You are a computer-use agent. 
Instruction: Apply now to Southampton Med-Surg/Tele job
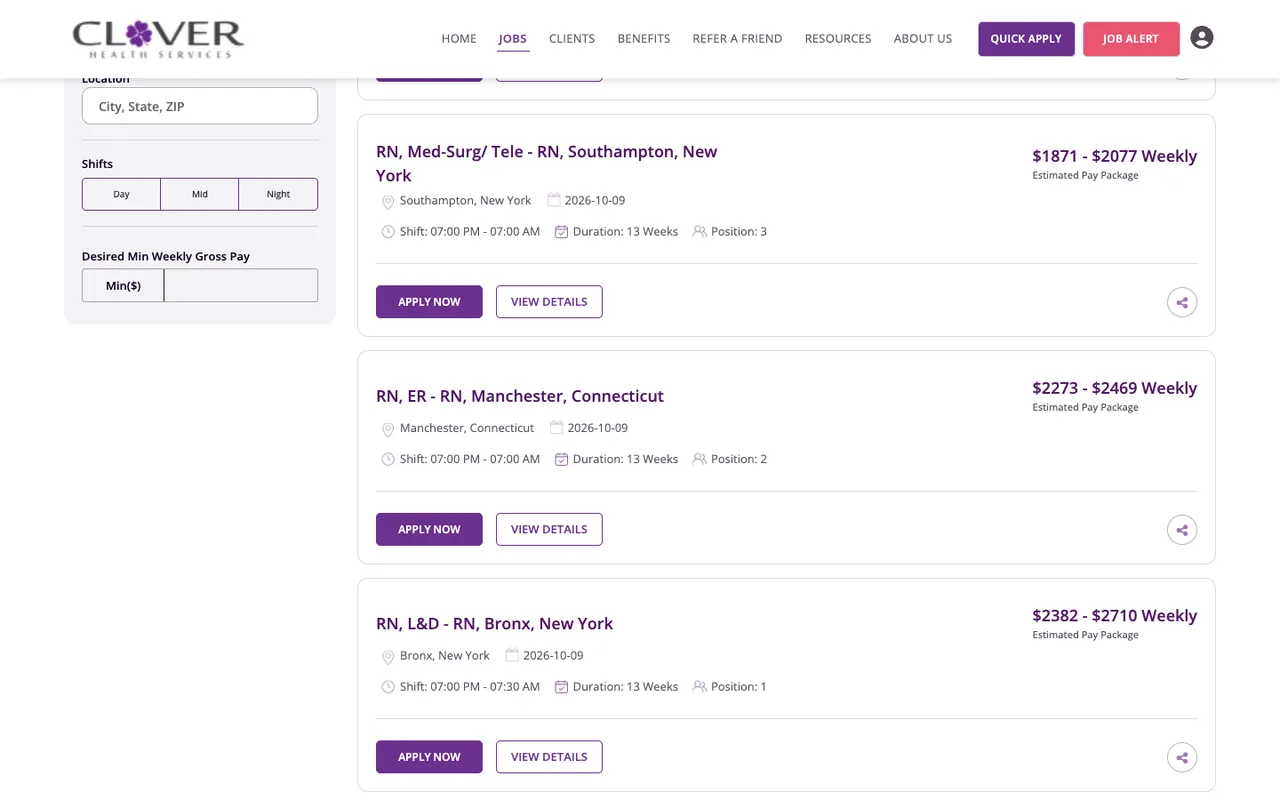(429, 302)
